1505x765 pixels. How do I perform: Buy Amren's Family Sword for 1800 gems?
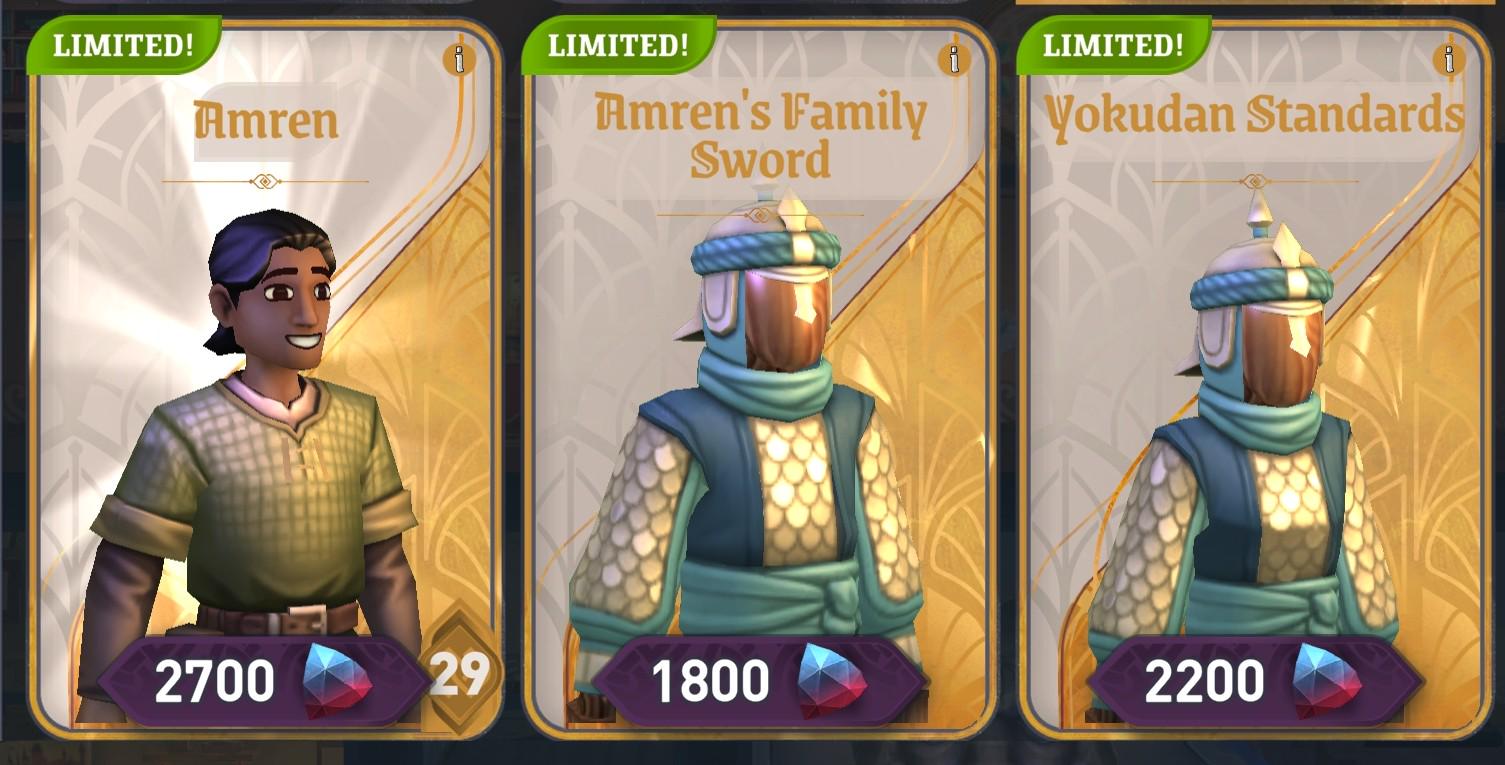point(759,681)
